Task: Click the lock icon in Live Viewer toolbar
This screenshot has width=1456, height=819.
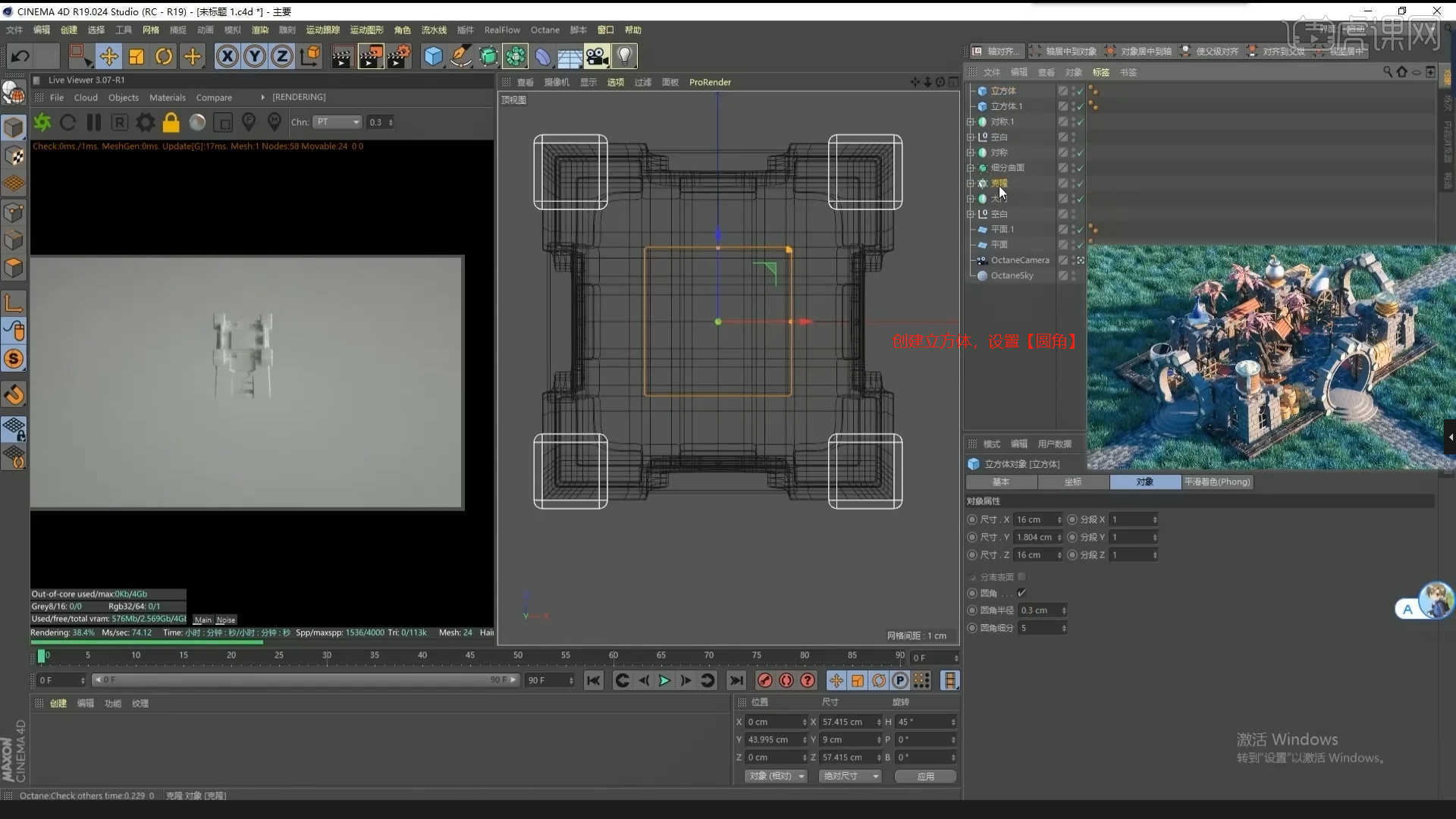Action: [x=171, y=122]
